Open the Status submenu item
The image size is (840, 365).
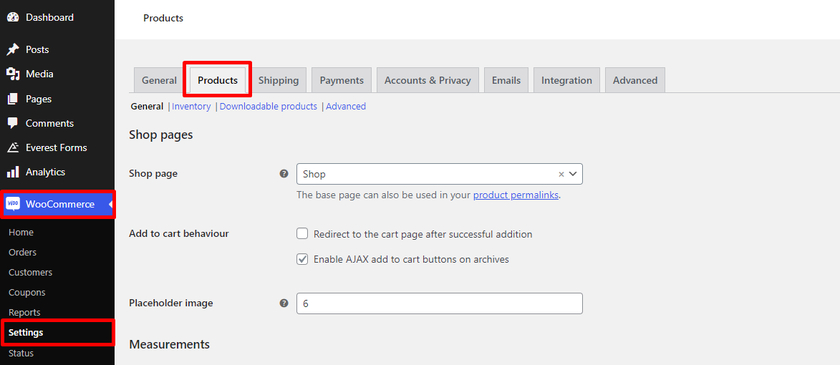(21, 353)
